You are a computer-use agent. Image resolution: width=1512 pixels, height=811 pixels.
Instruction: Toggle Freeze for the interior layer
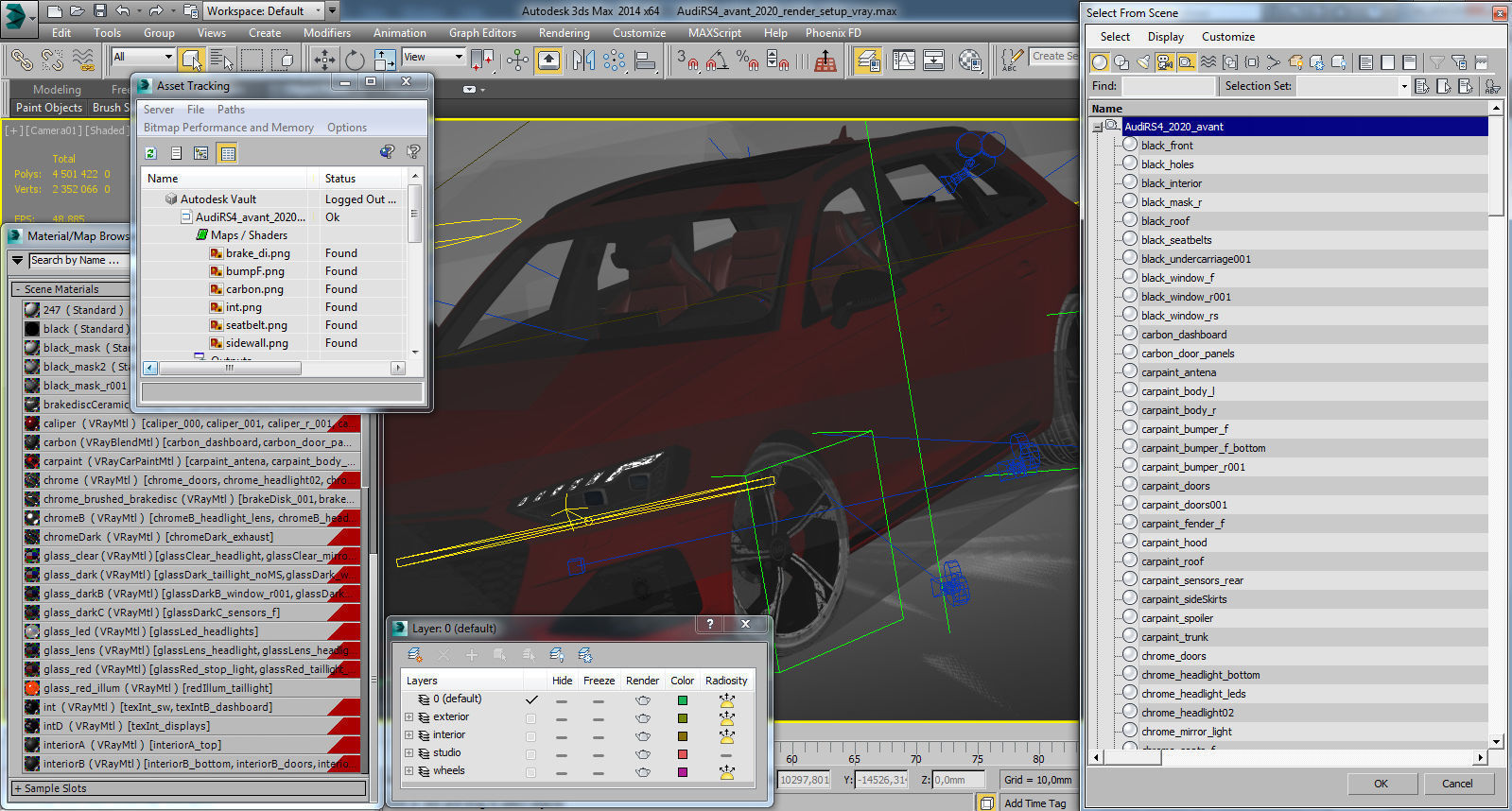click(598, 736)
